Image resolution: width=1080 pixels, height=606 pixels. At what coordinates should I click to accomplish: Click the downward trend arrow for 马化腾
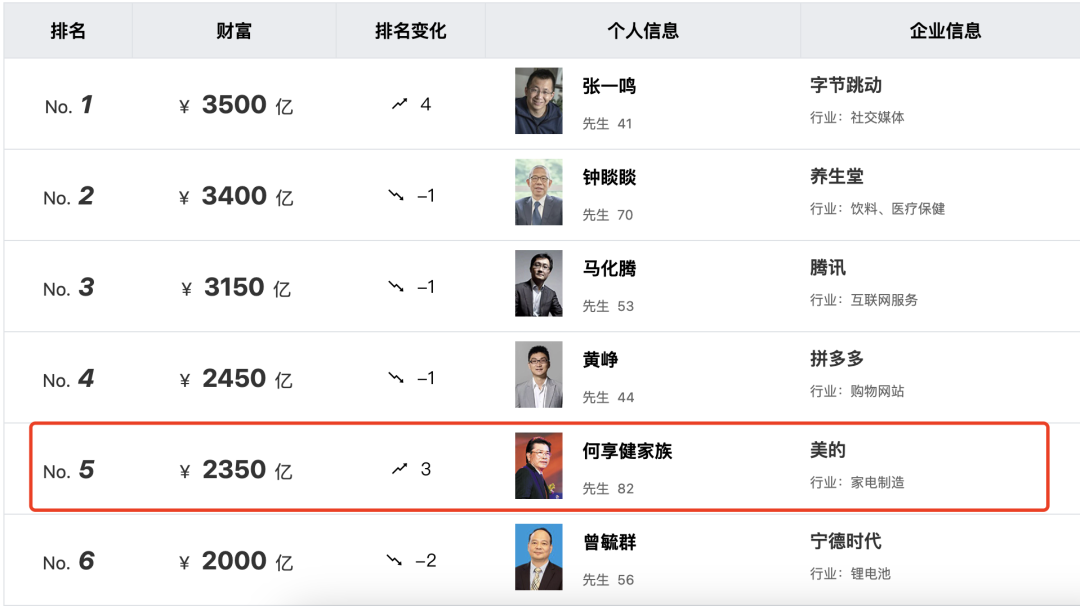pos(396,286)
